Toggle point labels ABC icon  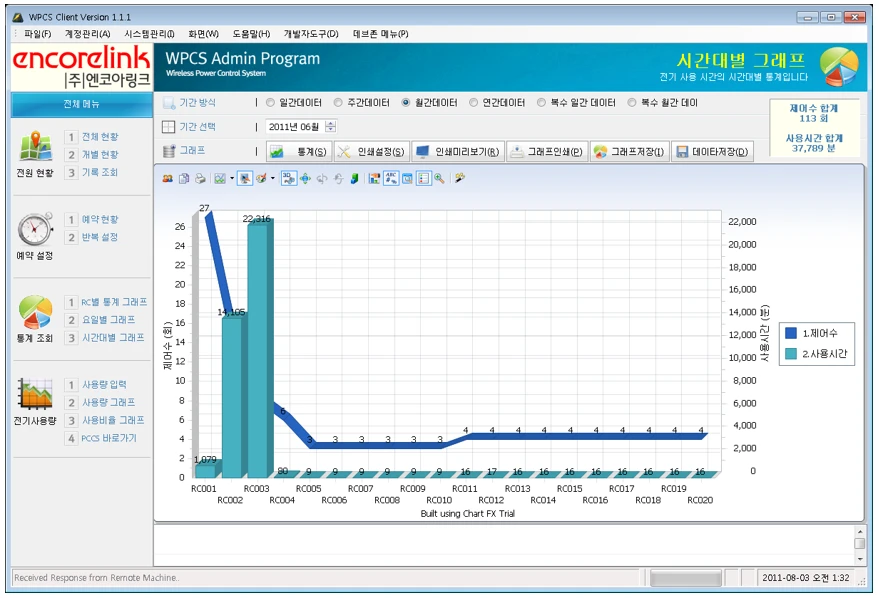tap(391, 179)
